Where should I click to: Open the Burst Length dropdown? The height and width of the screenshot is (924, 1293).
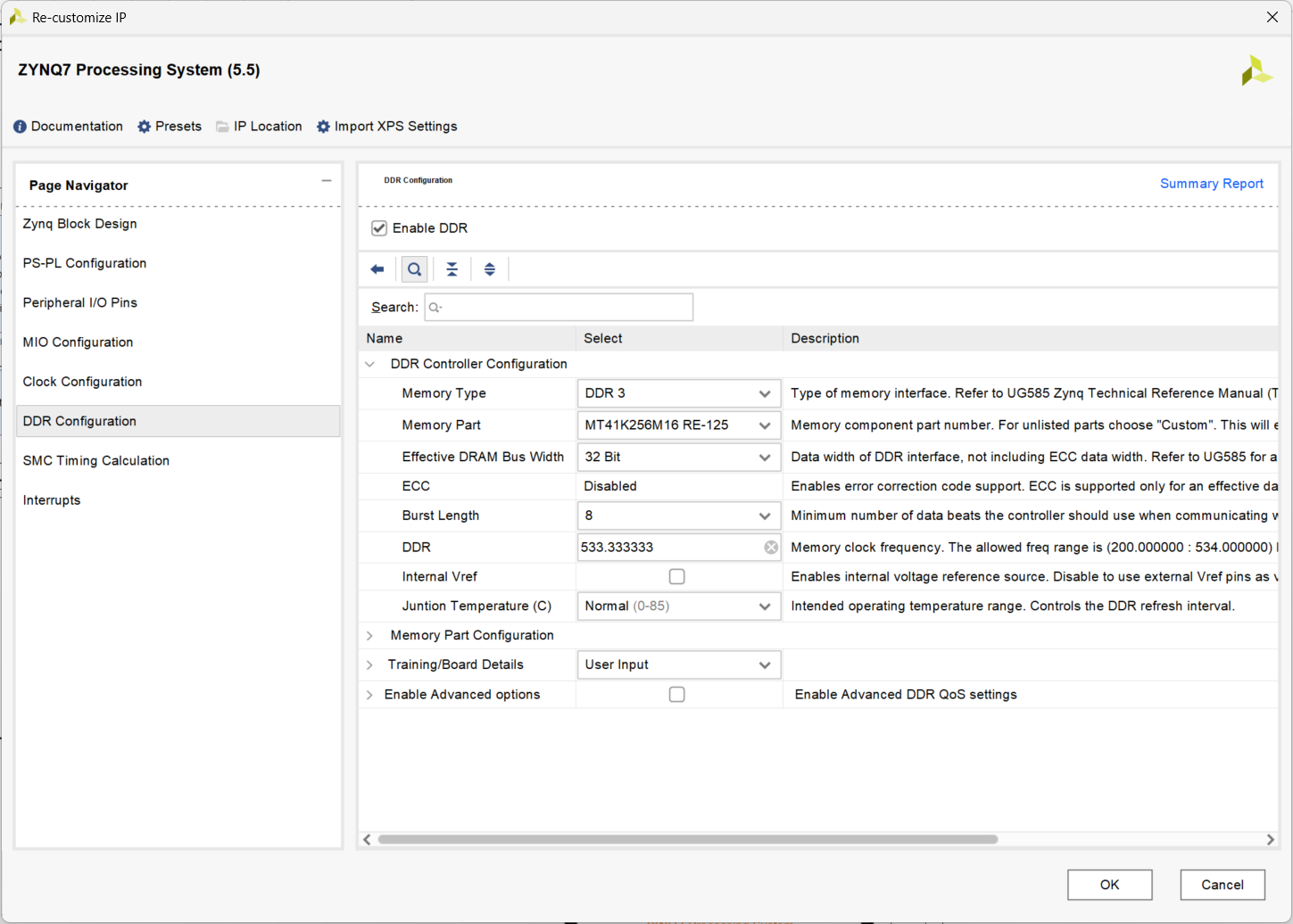point(679,516)
